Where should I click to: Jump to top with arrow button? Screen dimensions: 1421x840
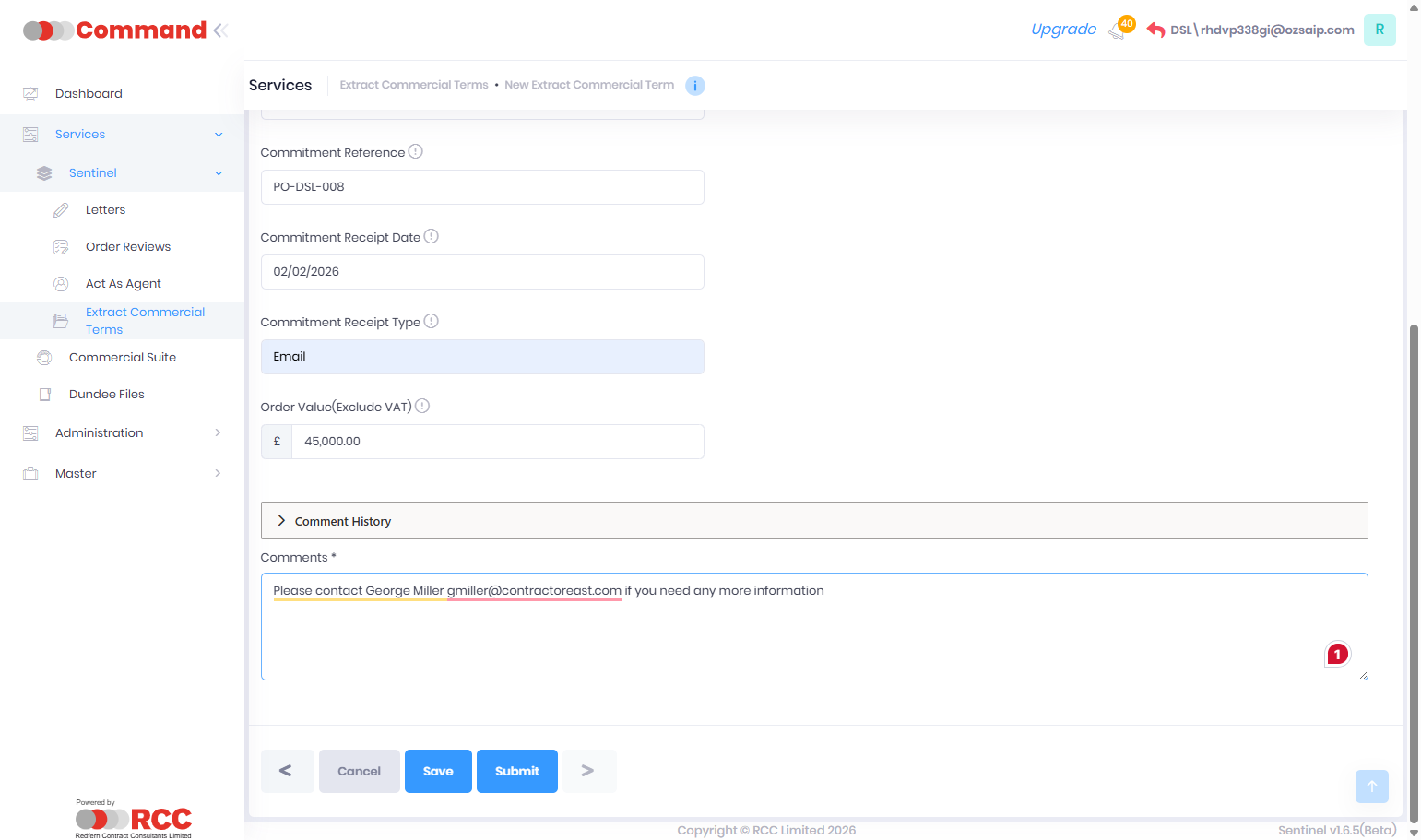tap(1372, 787)
